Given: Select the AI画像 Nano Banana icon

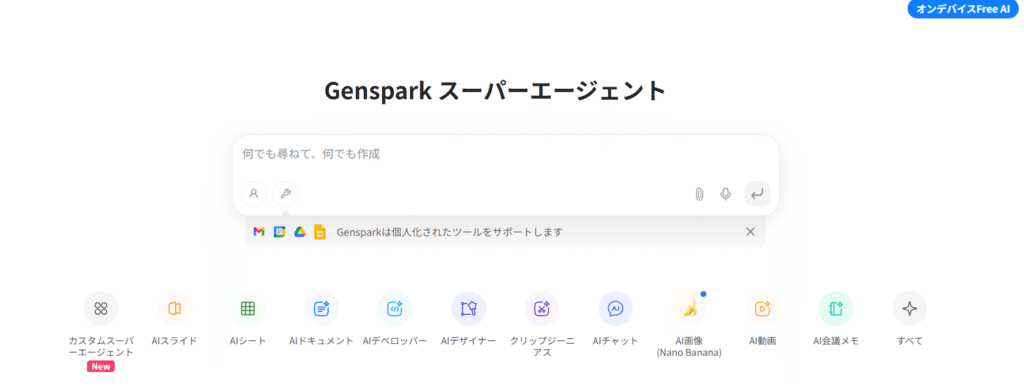Looking at the screenshot, I should pyautogui.click(x=689, y=308).
